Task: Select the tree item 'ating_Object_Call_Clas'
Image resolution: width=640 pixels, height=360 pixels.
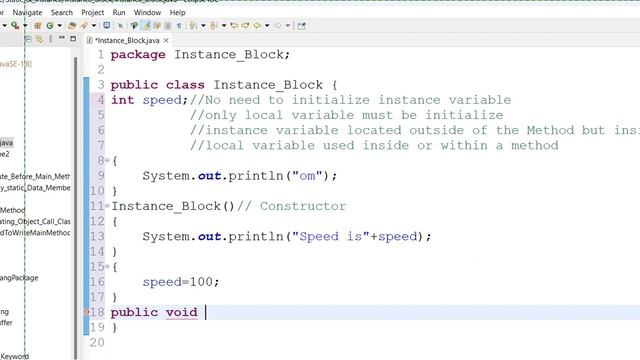Action: click(x=35, y=221)
